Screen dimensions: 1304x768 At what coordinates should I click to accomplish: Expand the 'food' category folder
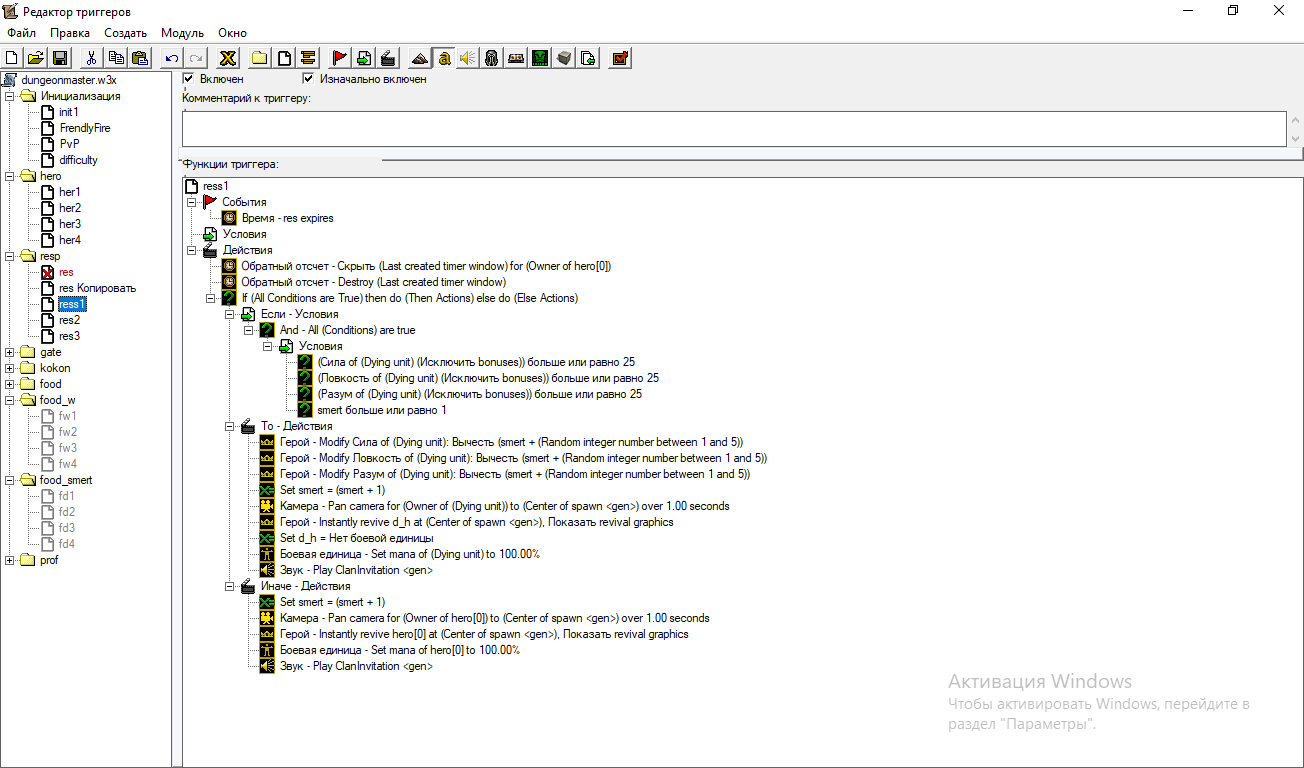point(10,384)
